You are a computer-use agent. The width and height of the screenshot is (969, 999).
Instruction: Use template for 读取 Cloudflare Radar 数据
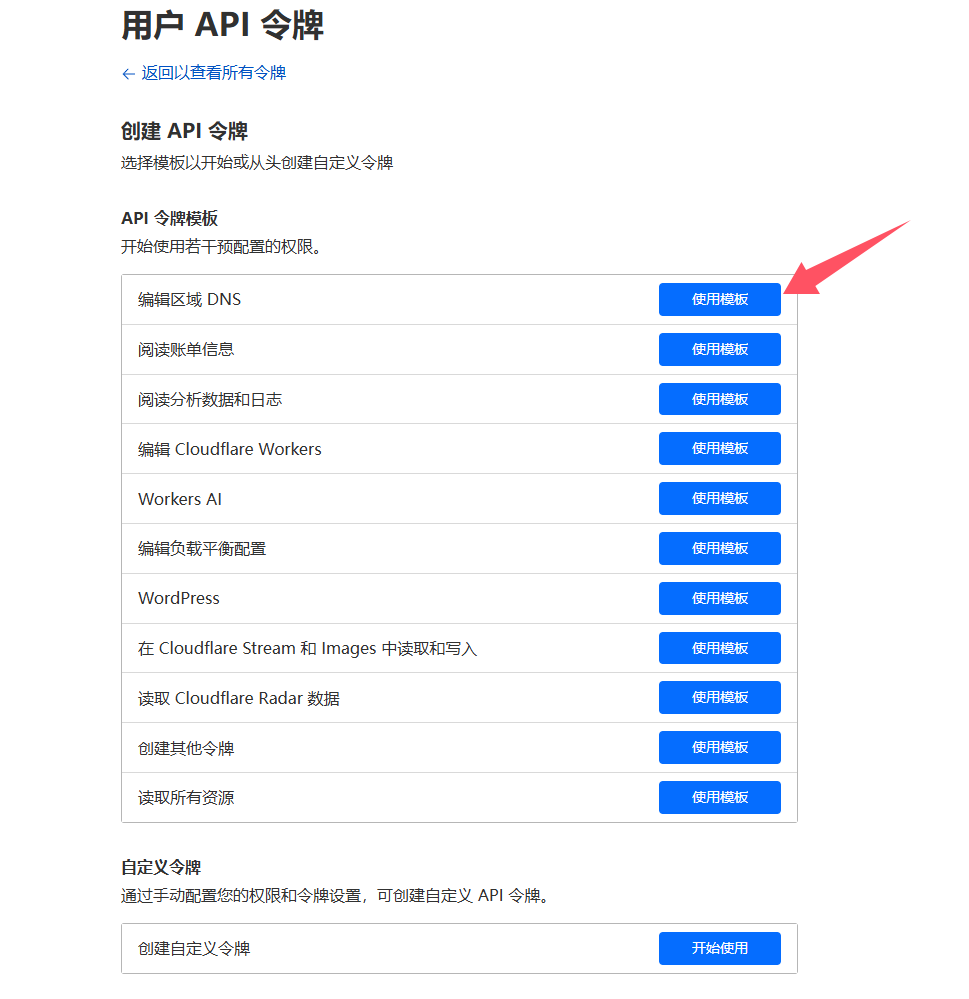[x=719, y=698]
